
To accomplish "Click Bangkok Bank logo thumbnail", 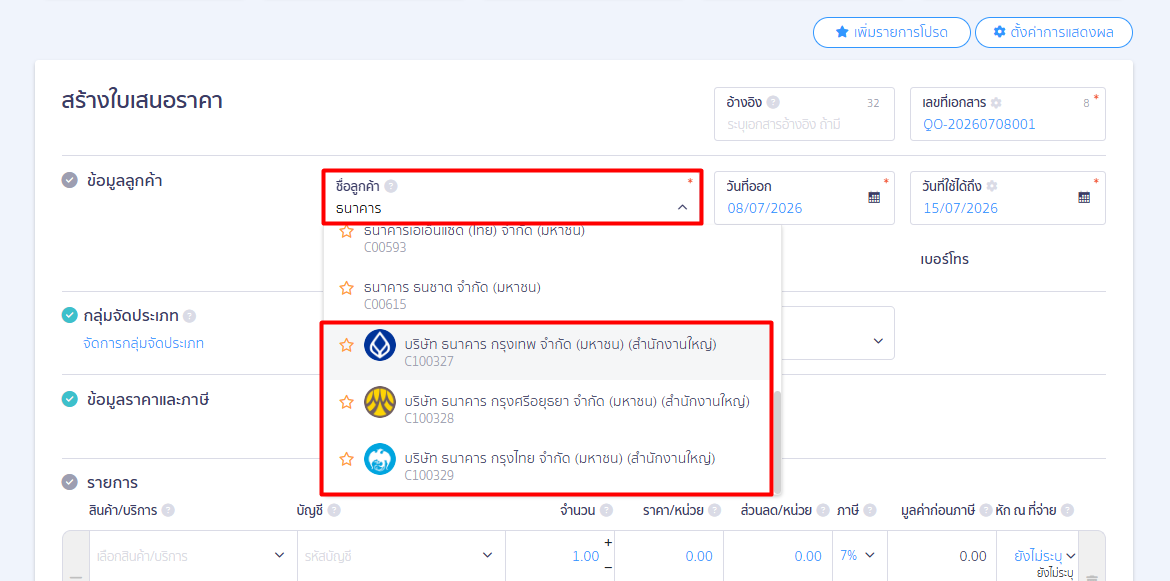I will pyautogui.click(x=380, y=345).
